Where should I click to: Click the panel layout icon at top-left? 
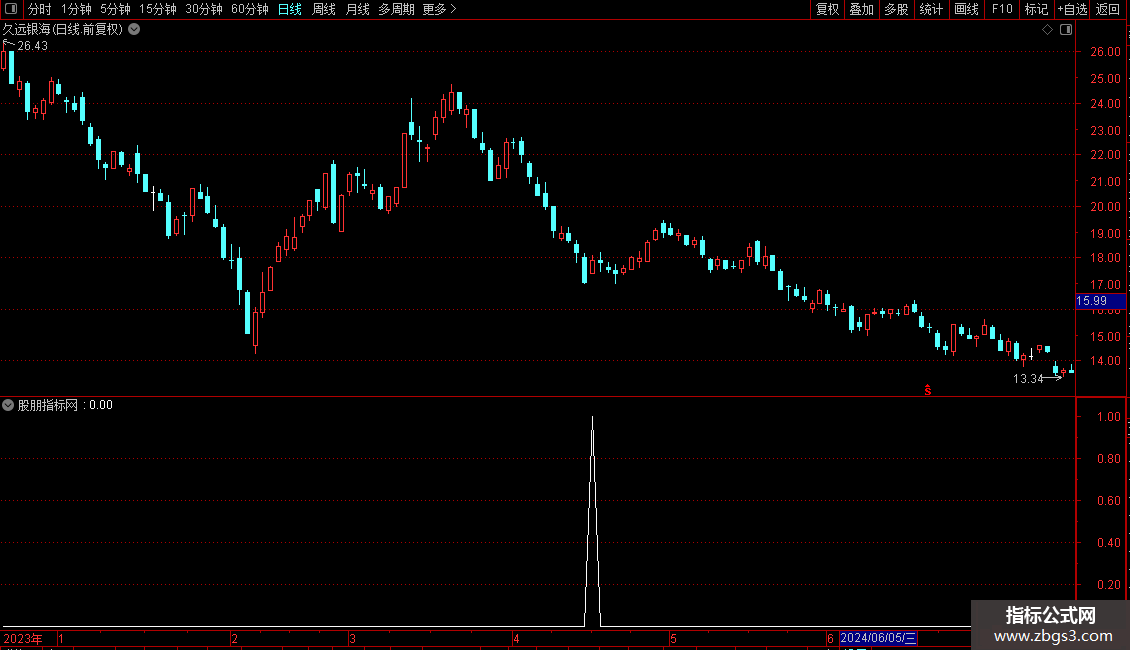pyautogui.click(x=11, y=9)
